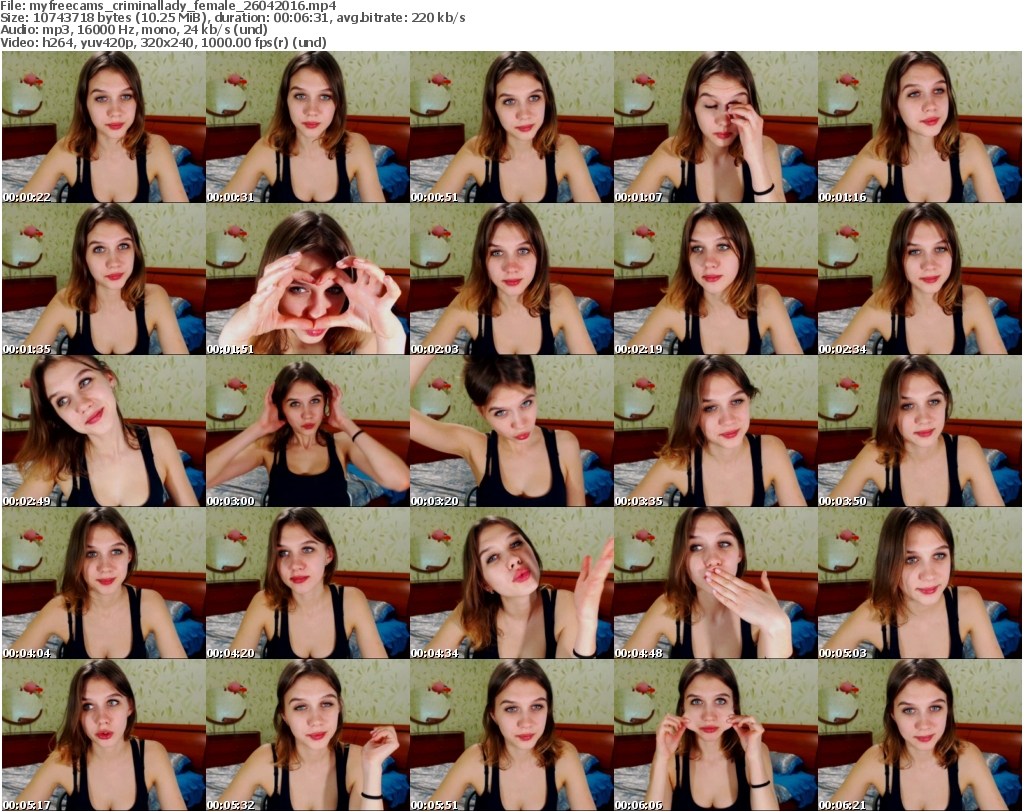
Task: Open the thumbnail at 00:03:35
Action: click(x=716, y=431)
